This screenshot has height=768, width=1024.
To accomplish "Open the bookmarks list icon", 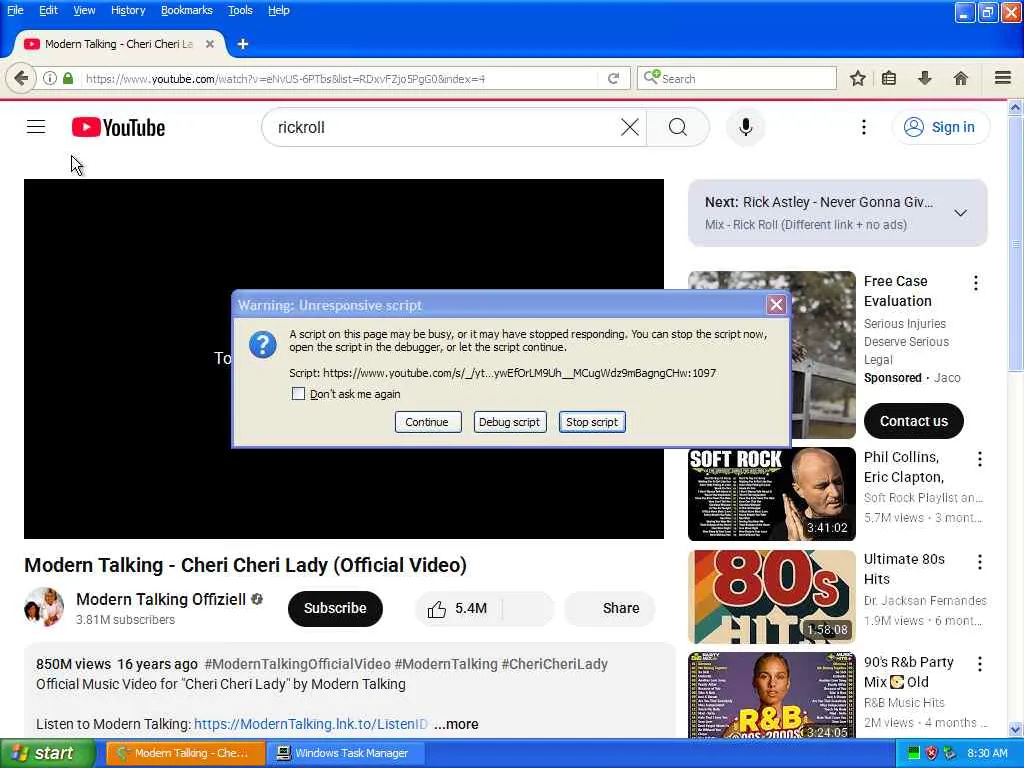I will (889, 78).
